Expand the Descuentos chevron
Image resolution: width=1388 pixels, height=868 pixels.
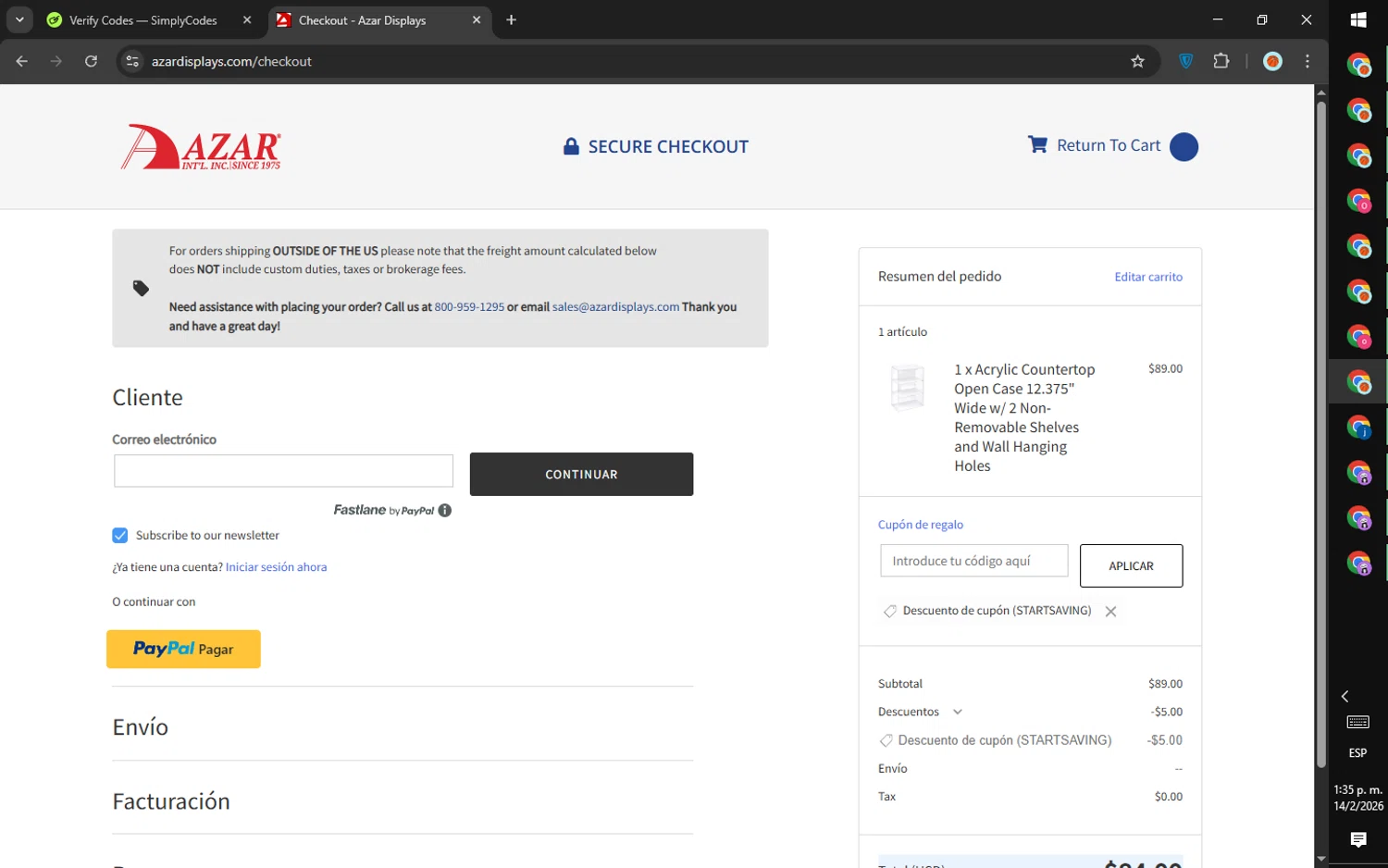tap(958, 712)
